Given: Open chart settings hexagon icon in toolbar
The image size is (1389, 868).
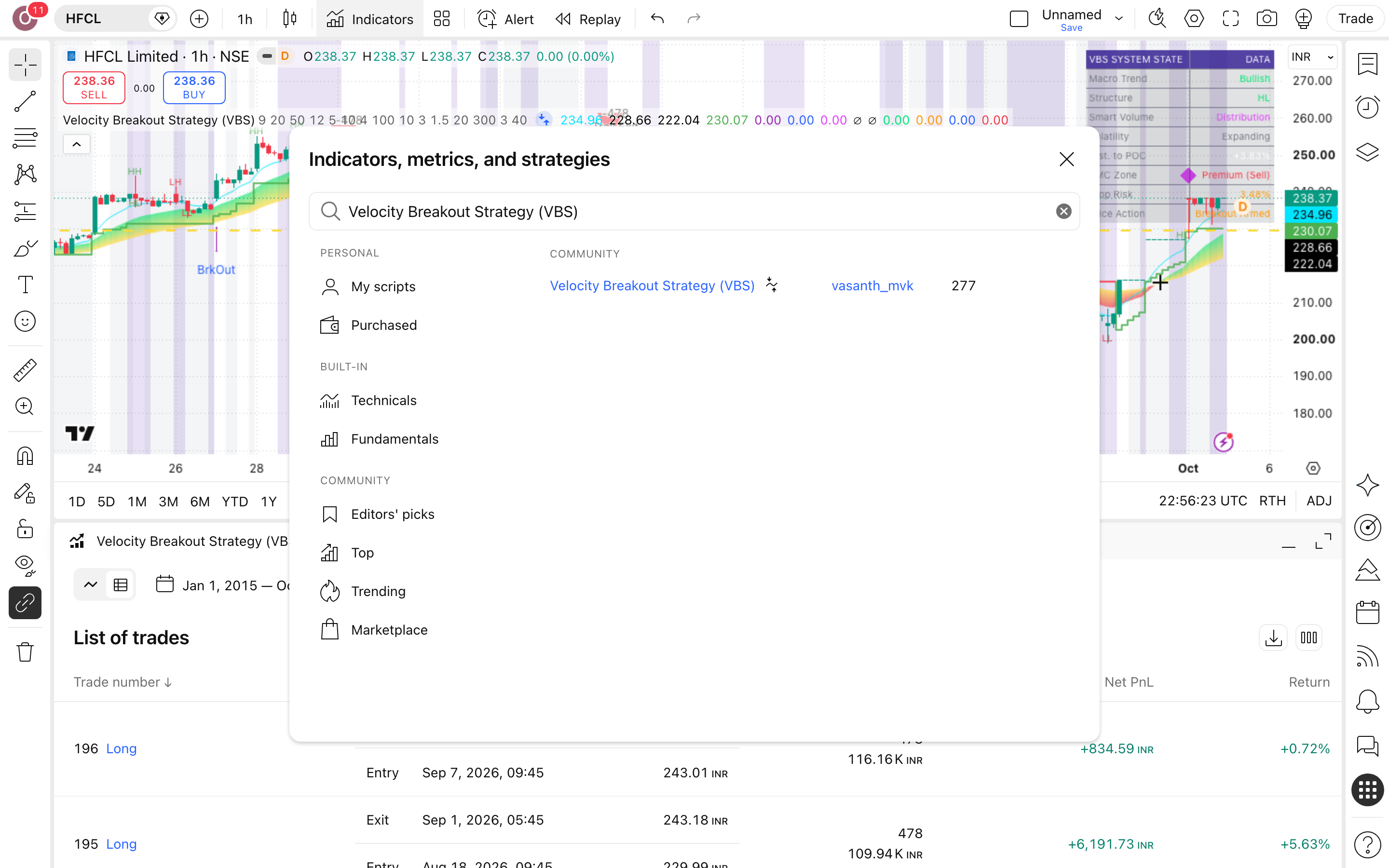Looking at the screenshot, I should point(1194,19).
